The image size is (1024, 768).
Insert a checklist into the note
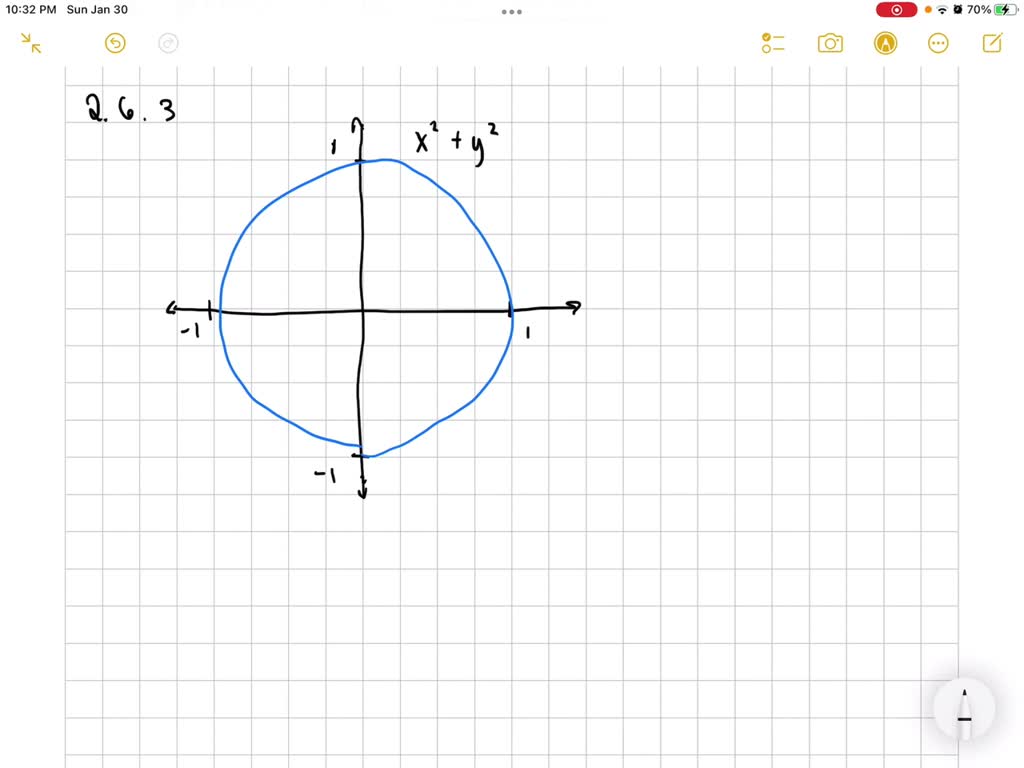point(771,43)
